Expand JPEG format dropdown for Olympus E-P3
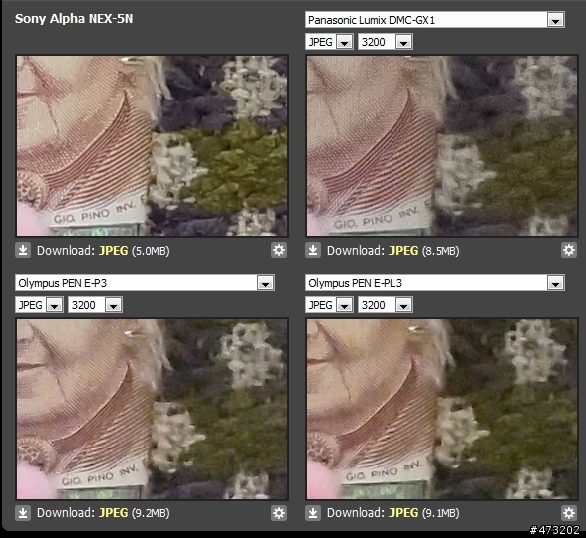This screenshot has height=538, width=586. pyautogui.click(x=39, y=305)
